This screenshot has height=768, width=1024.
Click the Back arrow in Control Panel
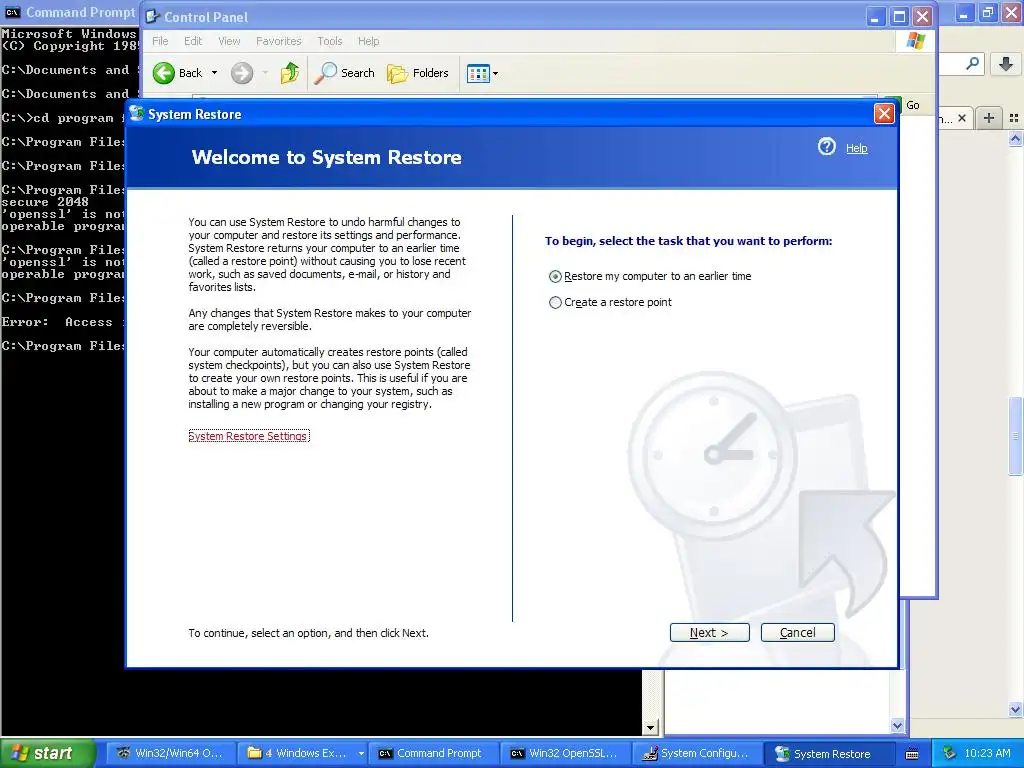coord(165,73)
